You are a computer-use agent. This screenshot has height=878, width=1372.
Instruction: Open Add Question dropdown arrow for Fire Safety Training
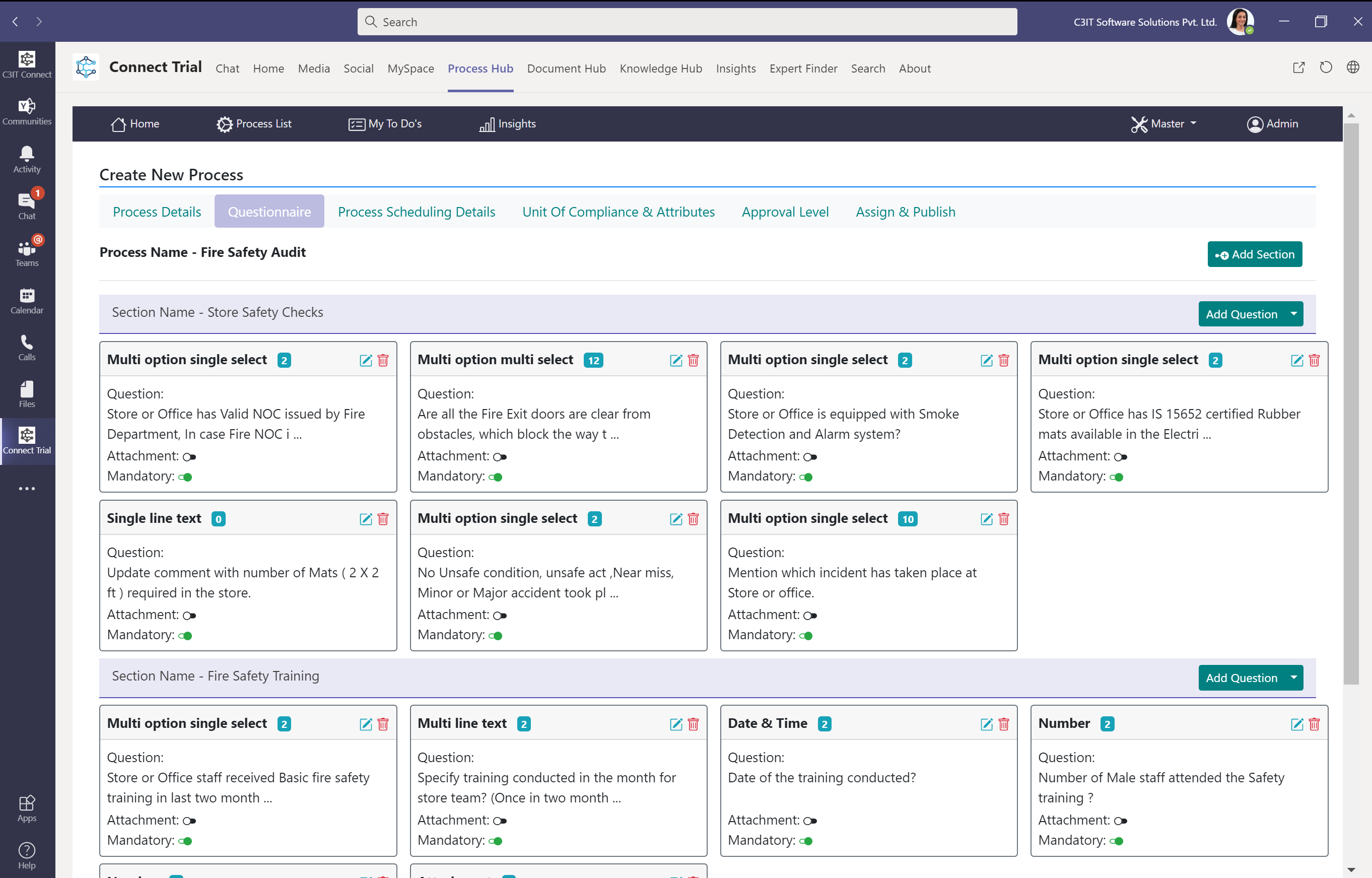click(x=1293, y=678)
